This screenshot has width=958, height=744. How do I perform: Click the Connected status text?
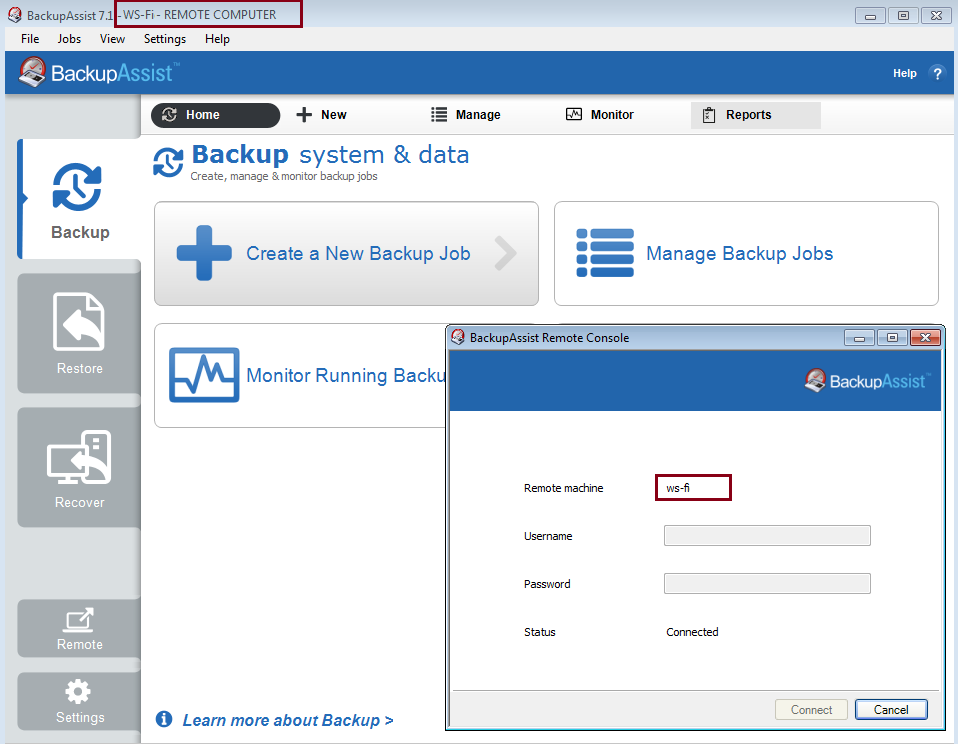pyautogui.click(x=692, y=632)
